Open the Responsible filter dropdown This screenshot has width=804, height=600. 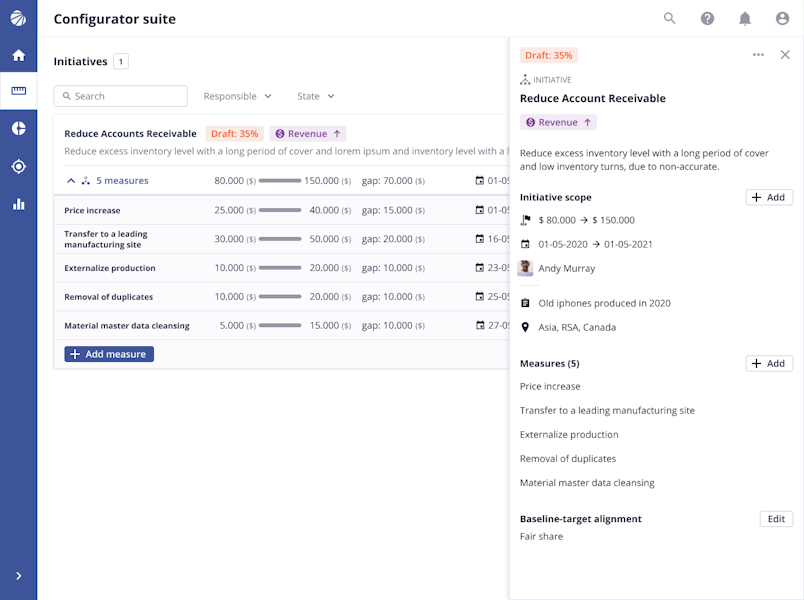pos(237,96)
